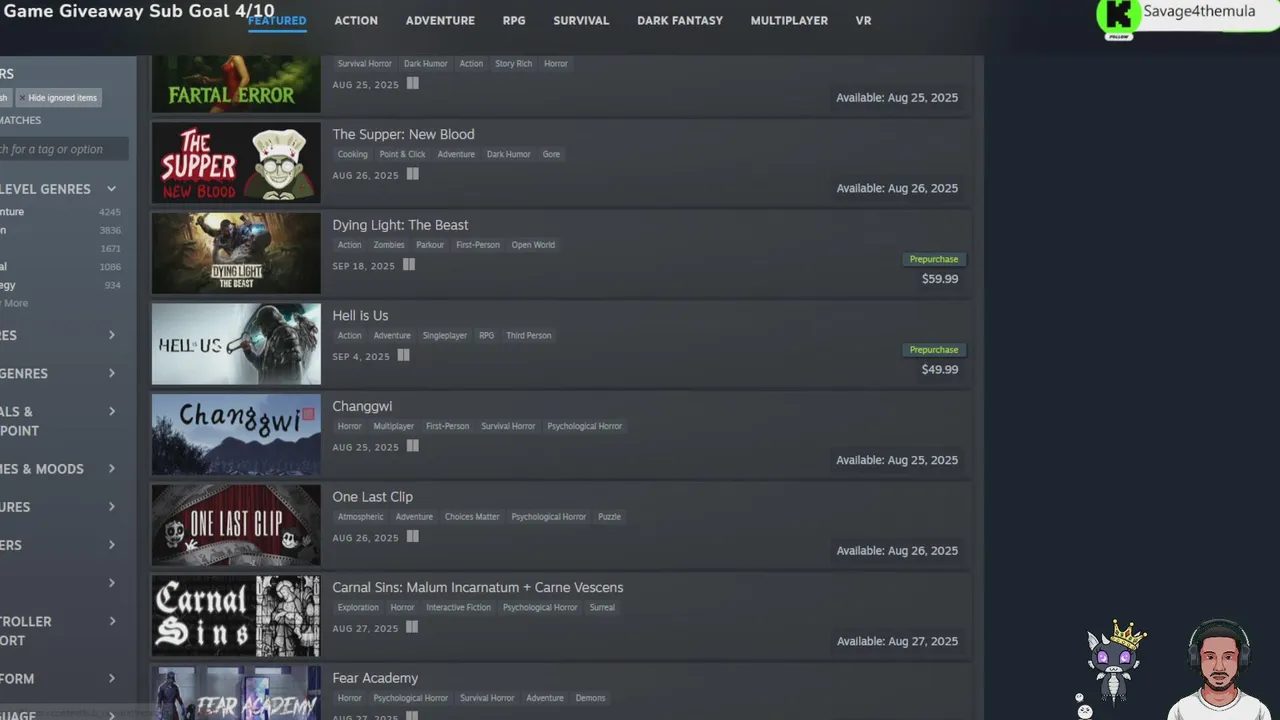Click the green Kick logo icon
The width and height of the screenshot is (1280, 720).
[1120, 15]
